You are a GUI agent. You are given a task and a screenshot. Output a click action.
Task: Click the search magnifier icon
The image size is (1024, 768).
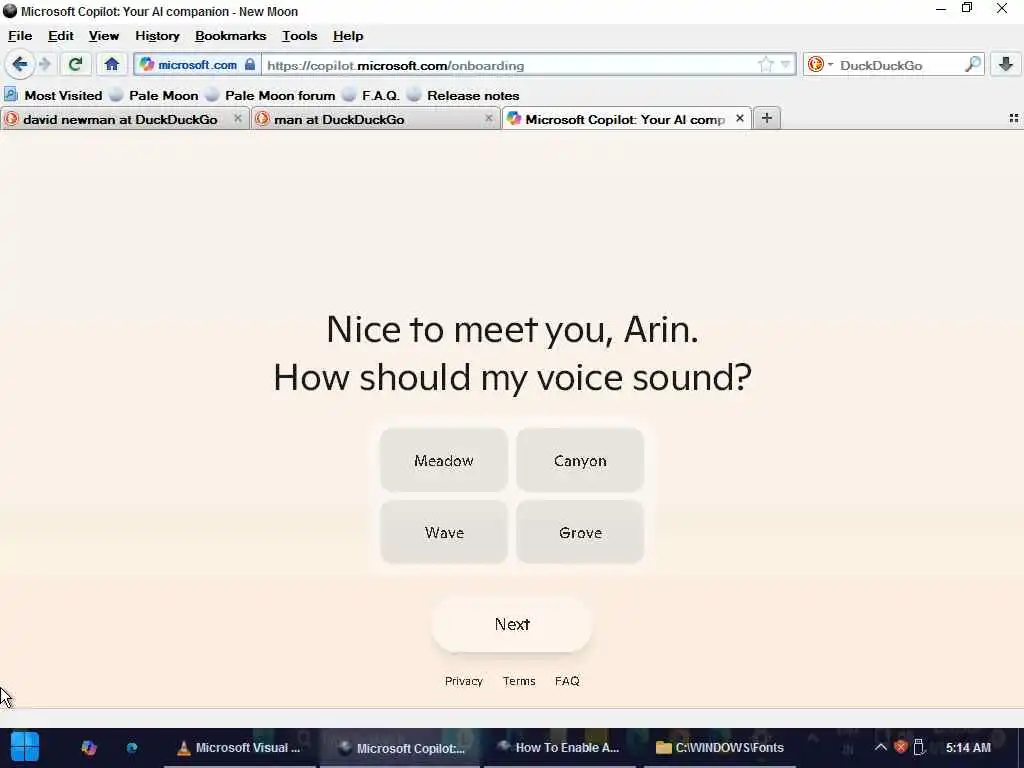click(x=972, y=65)
